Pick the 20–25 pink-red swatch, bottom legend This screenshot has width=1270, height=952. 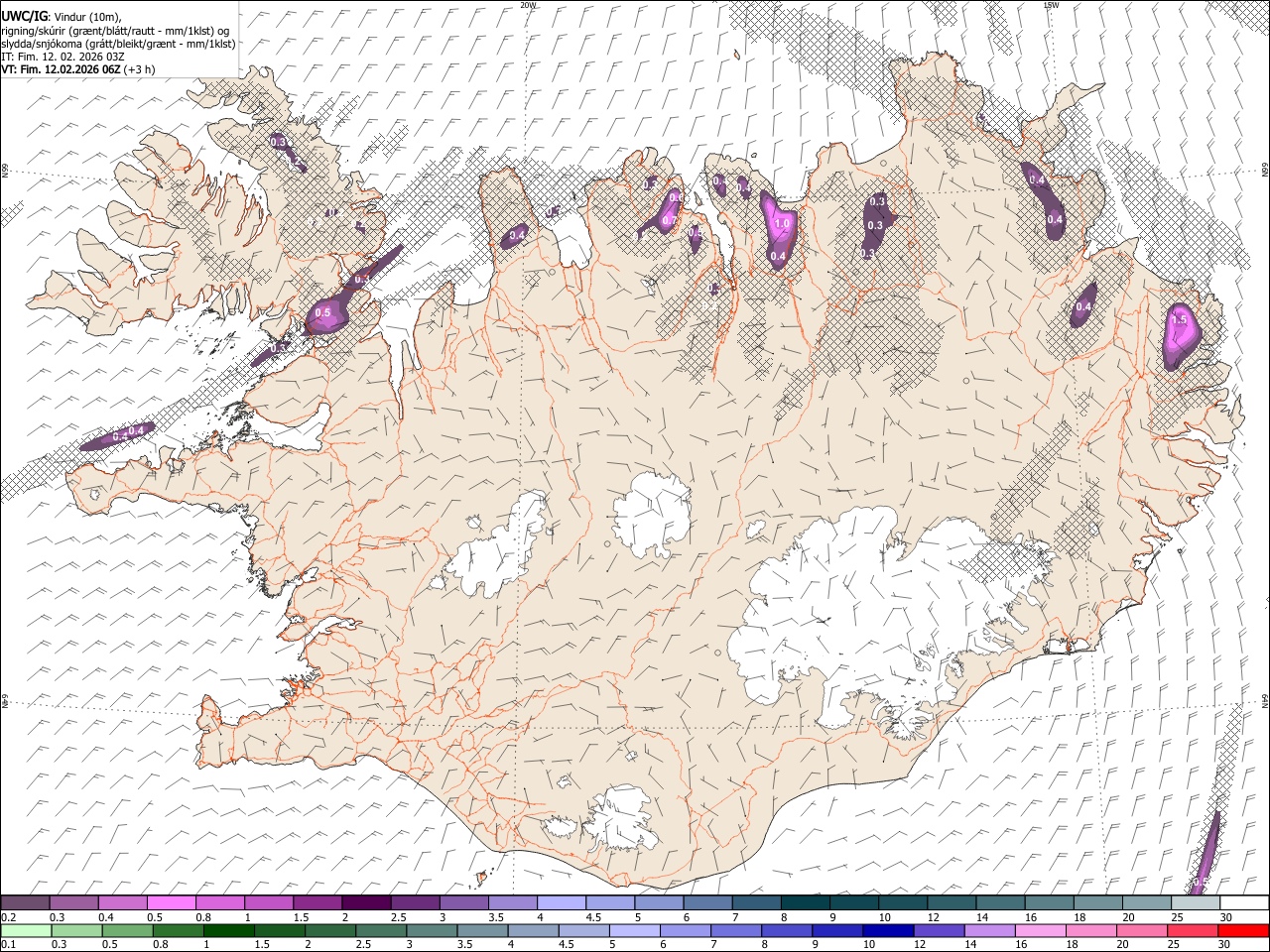pyautogui.click(x=1144, y=931)
